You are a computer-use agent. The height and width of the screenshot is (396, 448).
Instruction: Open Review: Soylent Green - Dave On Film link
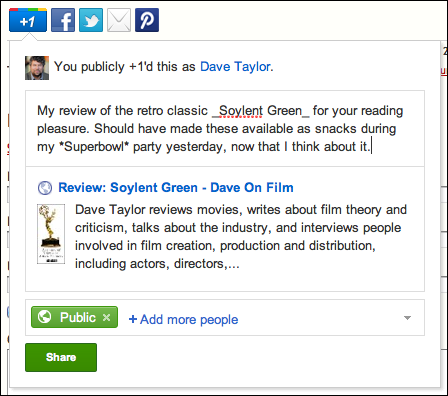(176, 187)
